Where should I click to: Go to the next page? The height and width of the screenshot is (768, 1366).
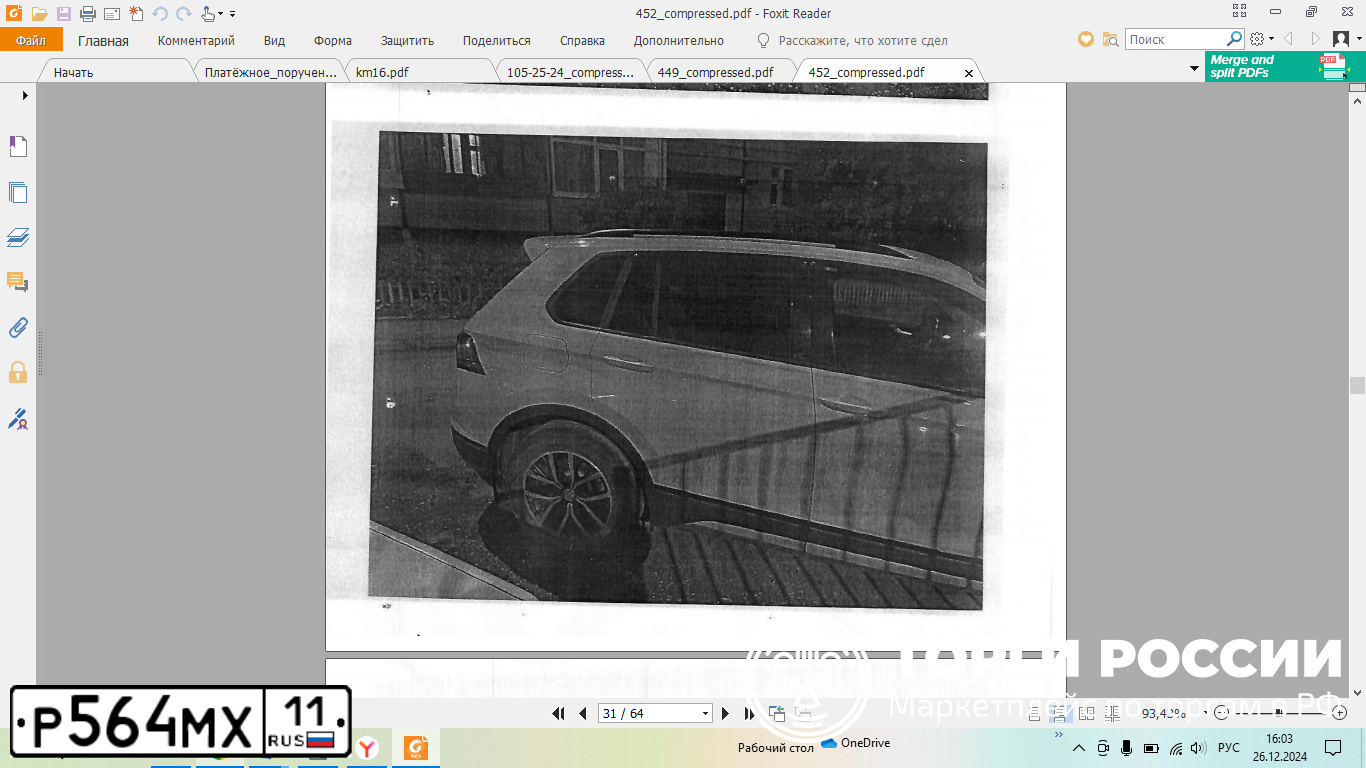pyautogui.click(x=725, y=713)
